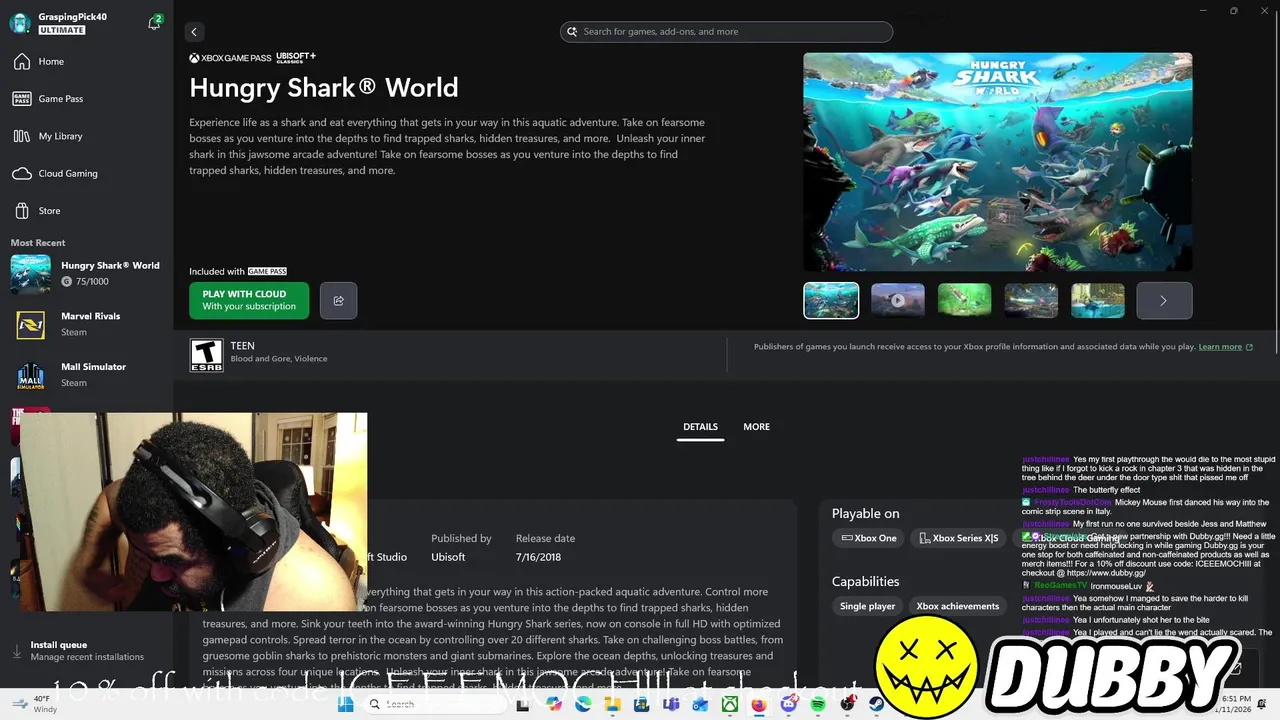
Task: Open Marvel Rivals in Most Recent
Action: 87,324
